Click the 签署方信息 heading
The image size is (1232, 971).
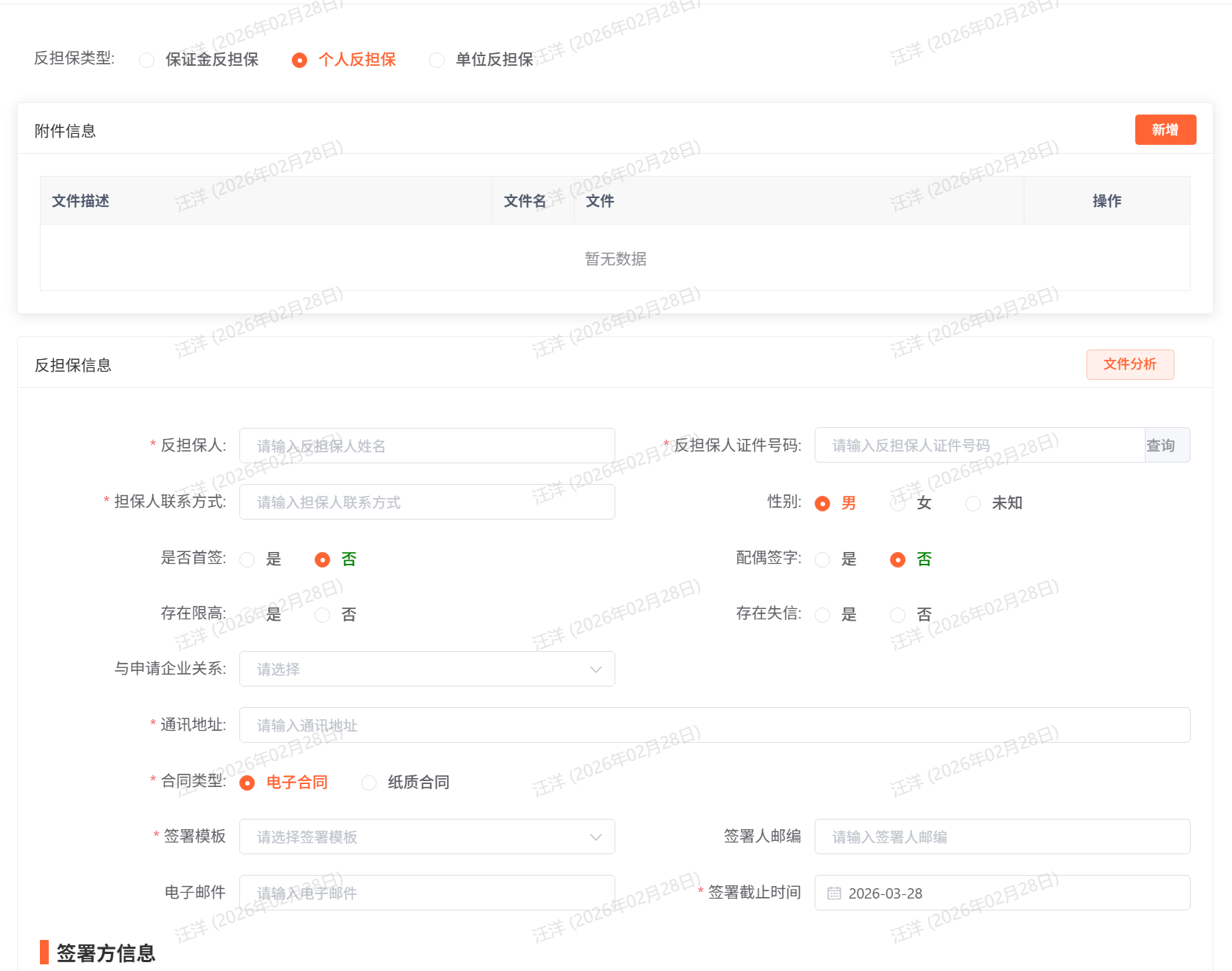click(106, 953)
